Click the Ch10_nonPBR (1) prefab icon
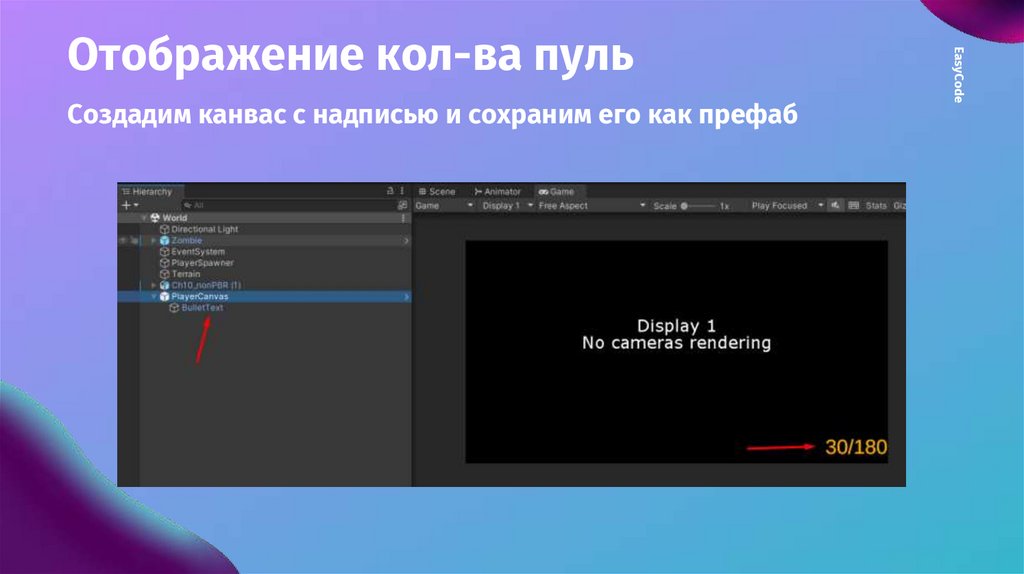1024x574 pixels. (x=165, y=285)
